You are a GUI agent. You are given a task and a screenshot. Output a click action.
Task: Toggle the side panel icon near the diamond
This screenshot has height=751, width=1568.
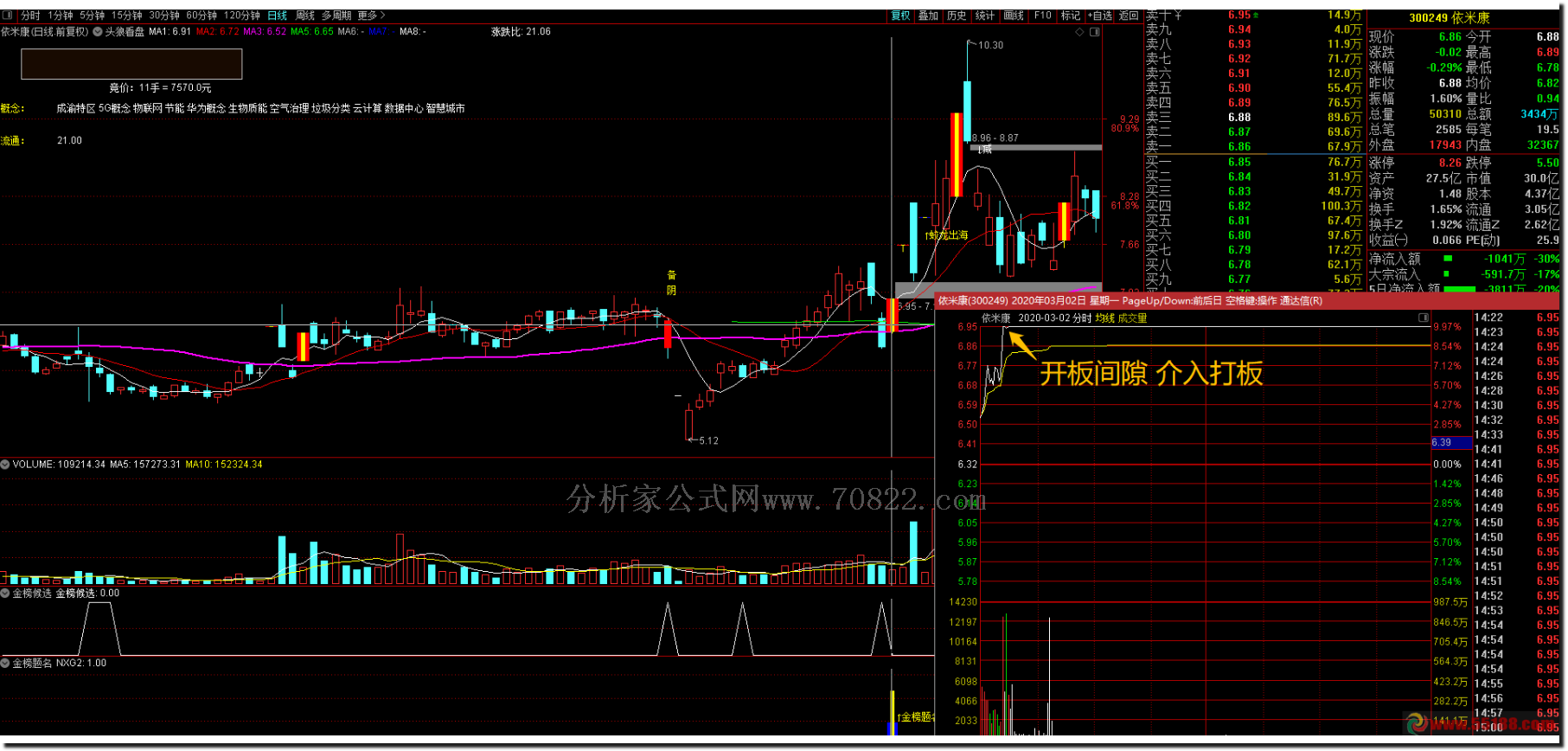coord(1095,32)
